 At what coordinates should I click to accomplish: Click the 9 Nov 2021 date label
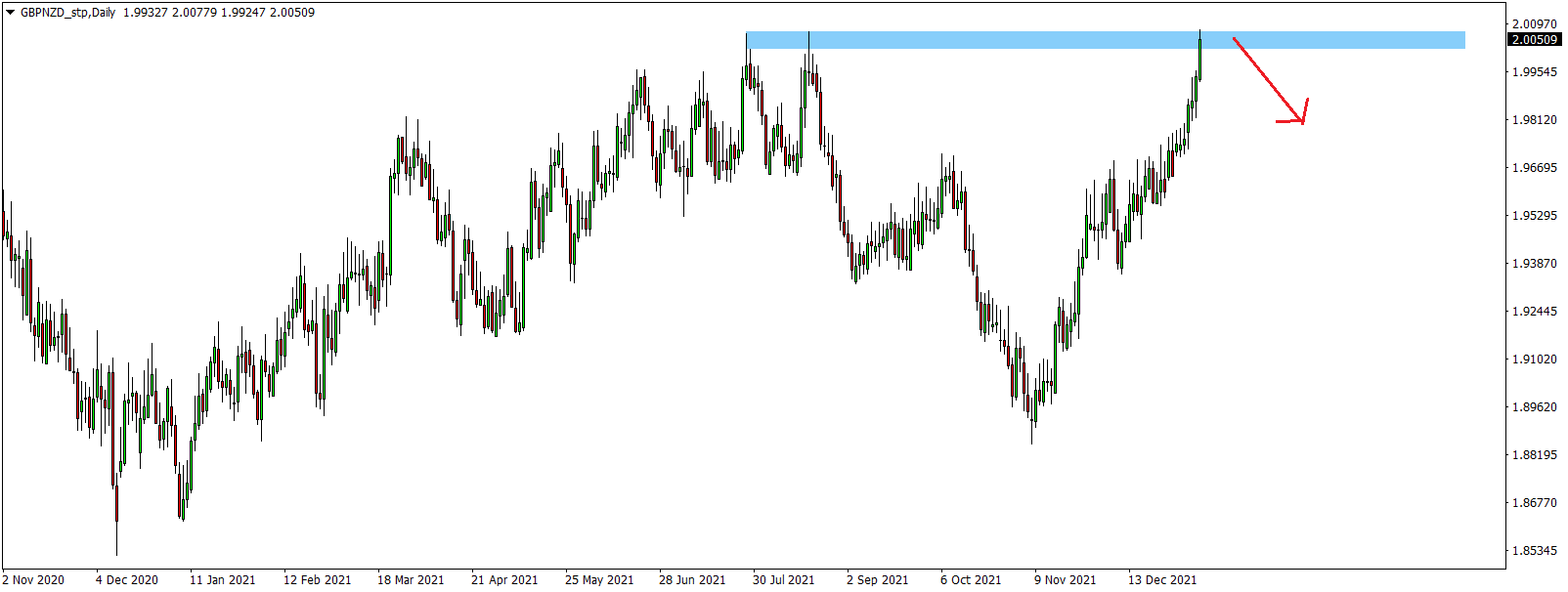1066,579
